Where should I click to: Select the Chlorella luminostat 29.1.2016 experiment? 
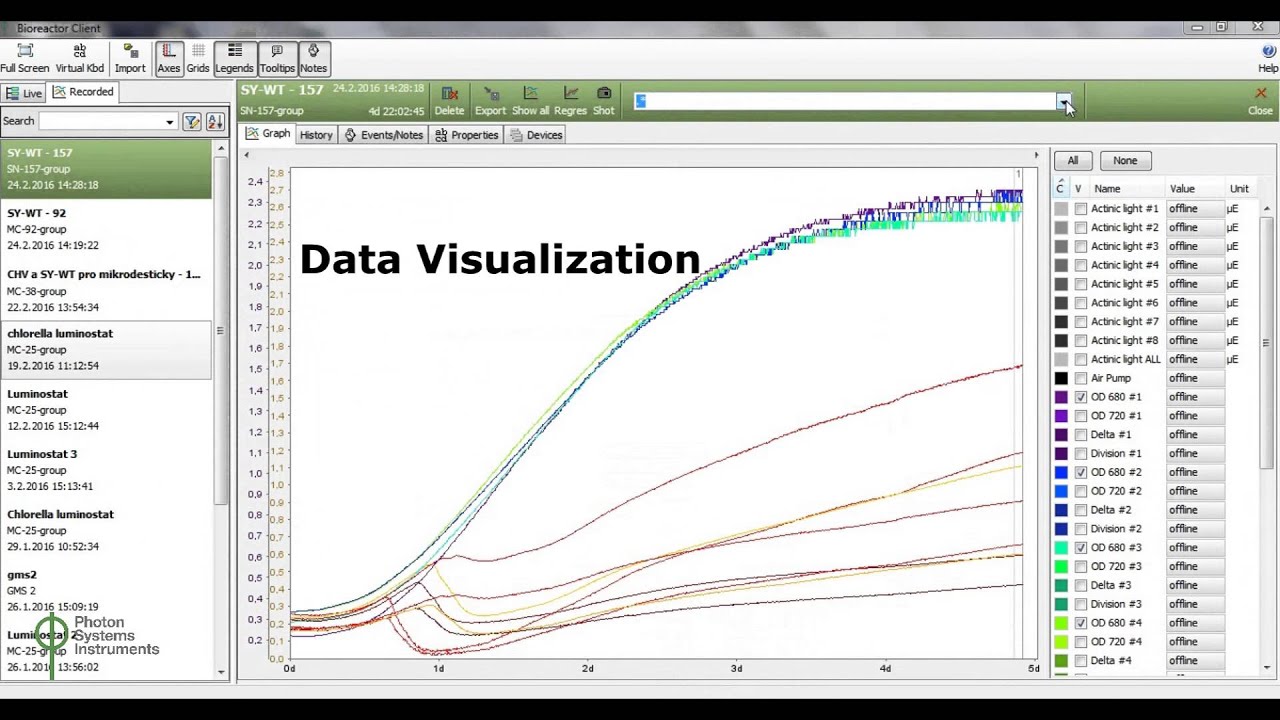click(x=106, y=530)
